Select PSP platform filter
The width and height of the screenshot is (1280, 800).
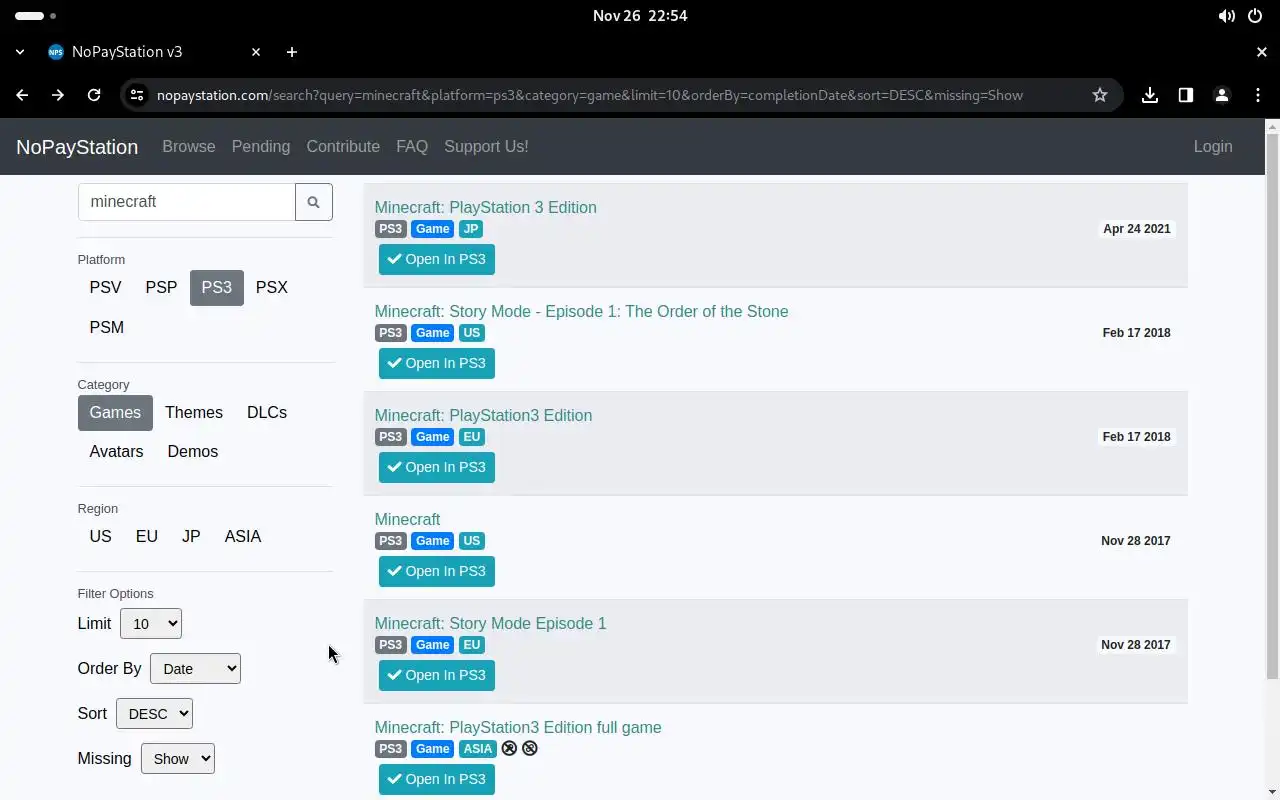(161, 287)
